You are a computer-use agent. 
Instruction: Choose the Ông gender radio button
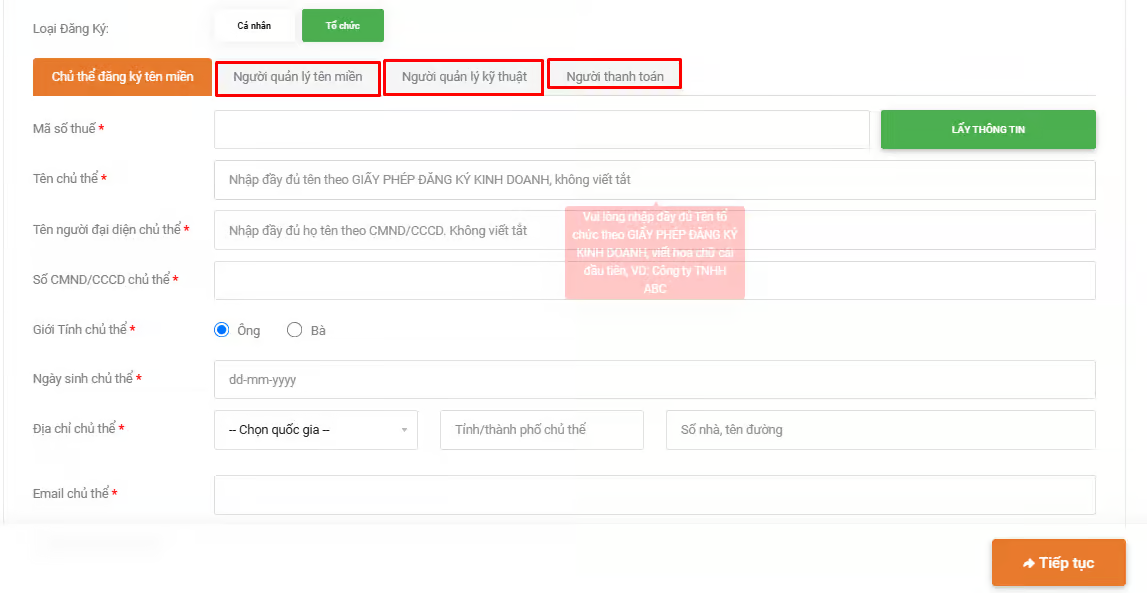coord(222,329)
